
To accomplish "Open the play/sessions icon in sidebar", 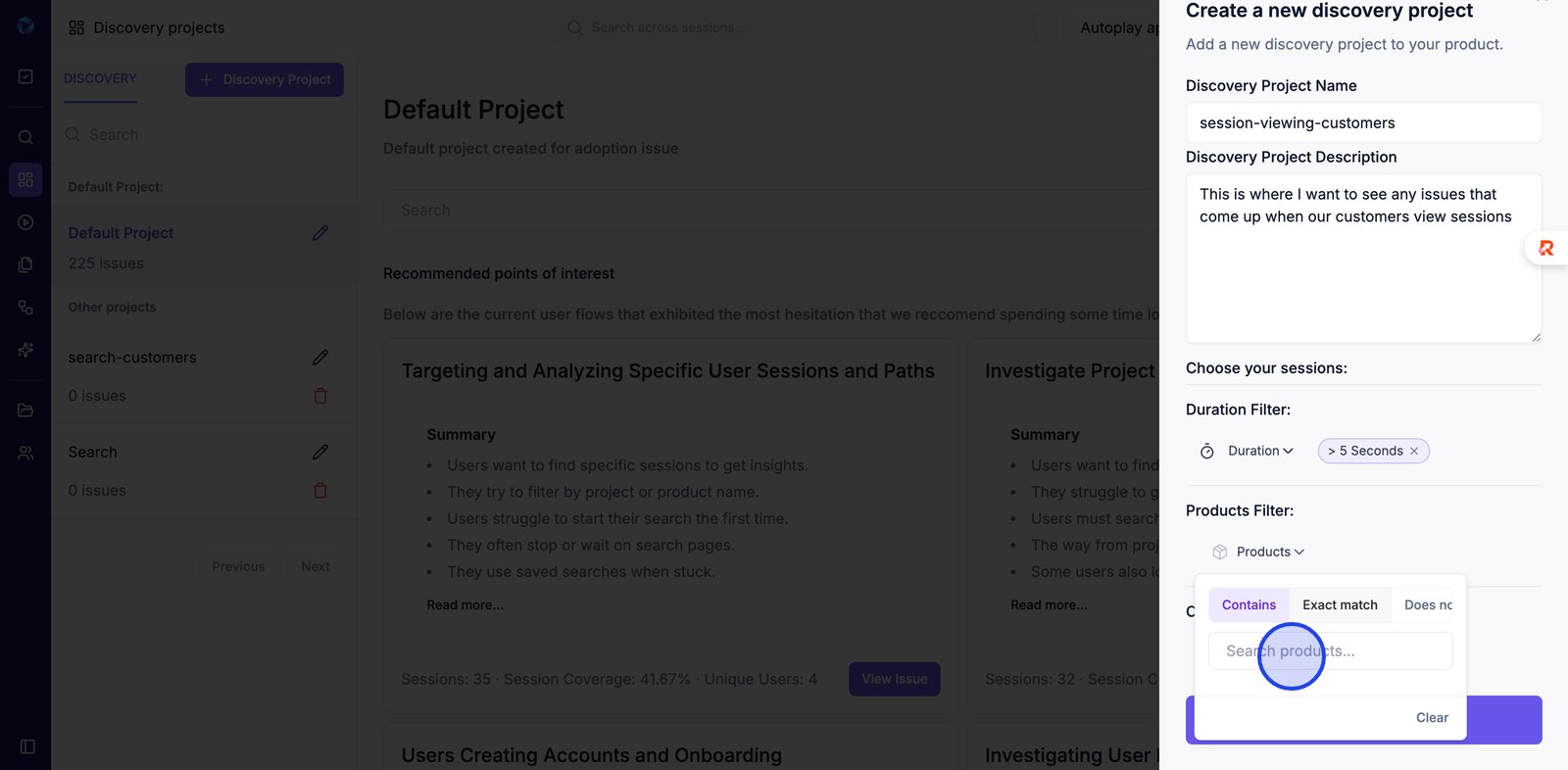I will coord(25,222).
